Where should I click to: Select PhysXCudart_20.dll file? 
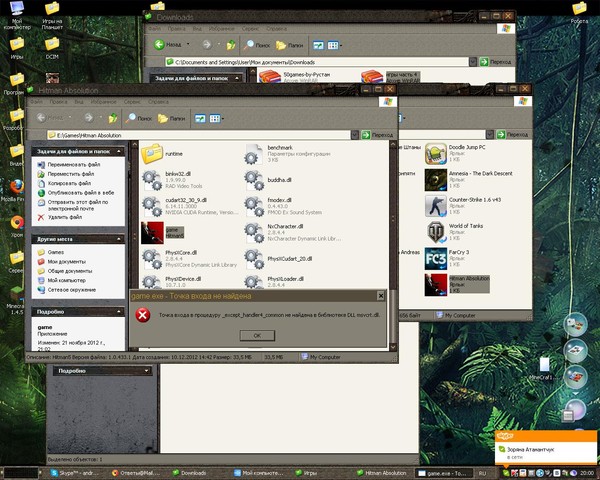coord(278,259)
